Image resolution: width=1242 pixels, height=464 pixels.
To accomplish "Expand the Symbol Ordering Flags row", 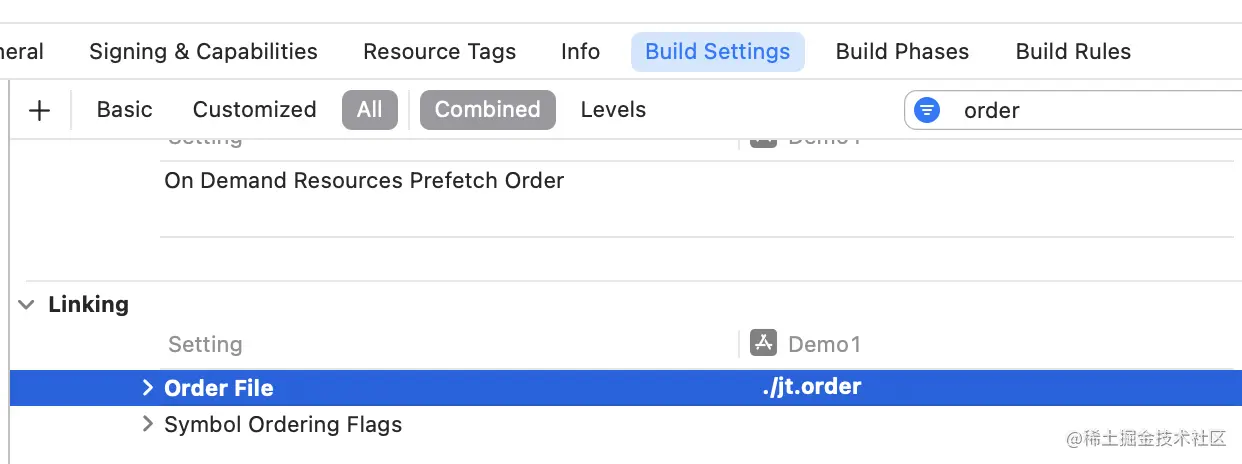I will click(147, 424).
